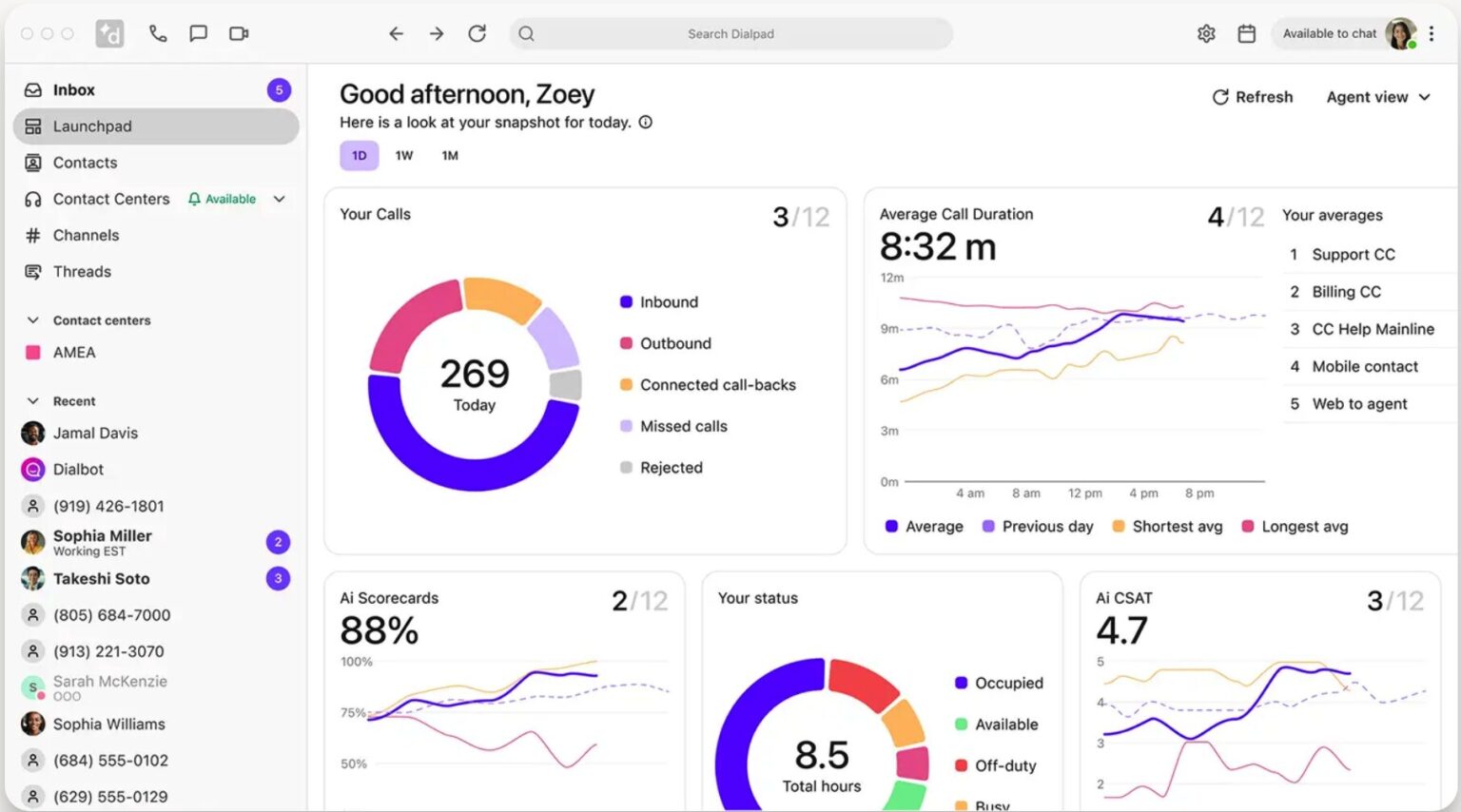Open Launchpad in the sidebar
This screenshot has height=812, width=1461.
pyautogui.click(x=92, y=126)
